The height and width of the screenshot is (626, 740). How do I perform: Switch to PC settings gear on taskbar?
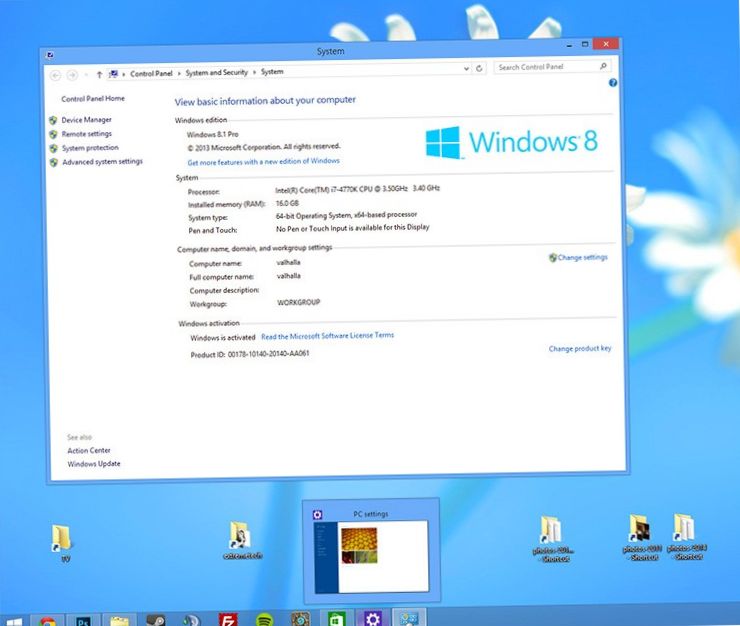pos(373,618)
